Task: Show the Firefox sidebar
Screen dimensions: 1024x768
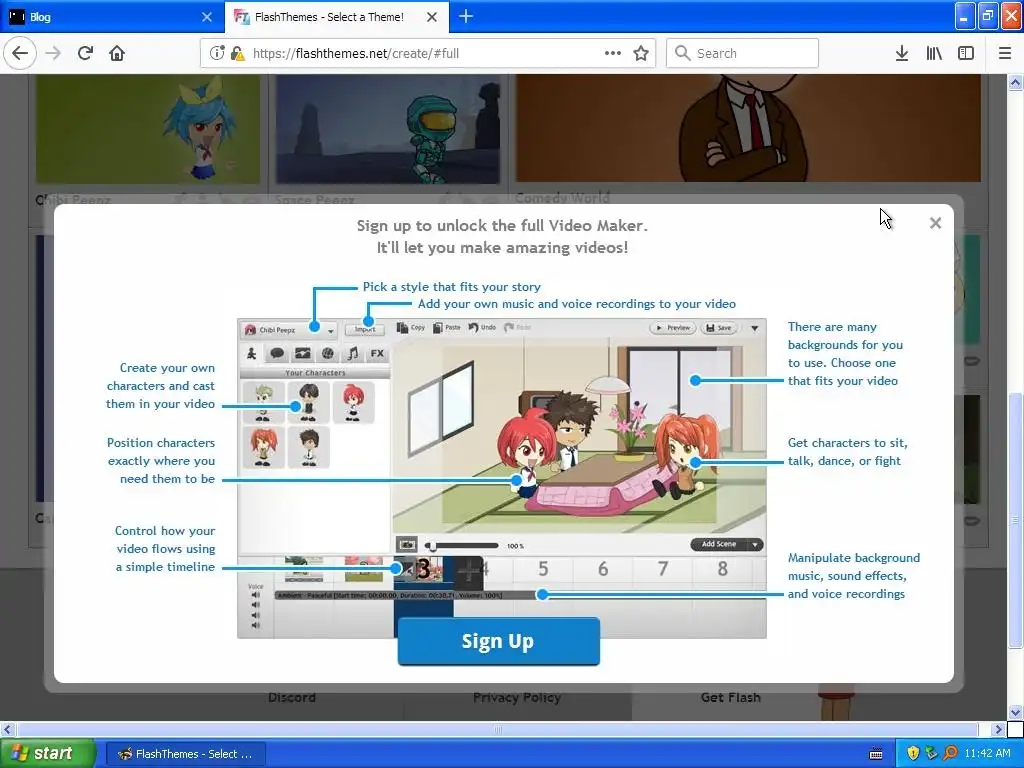Action: [966, 53]
